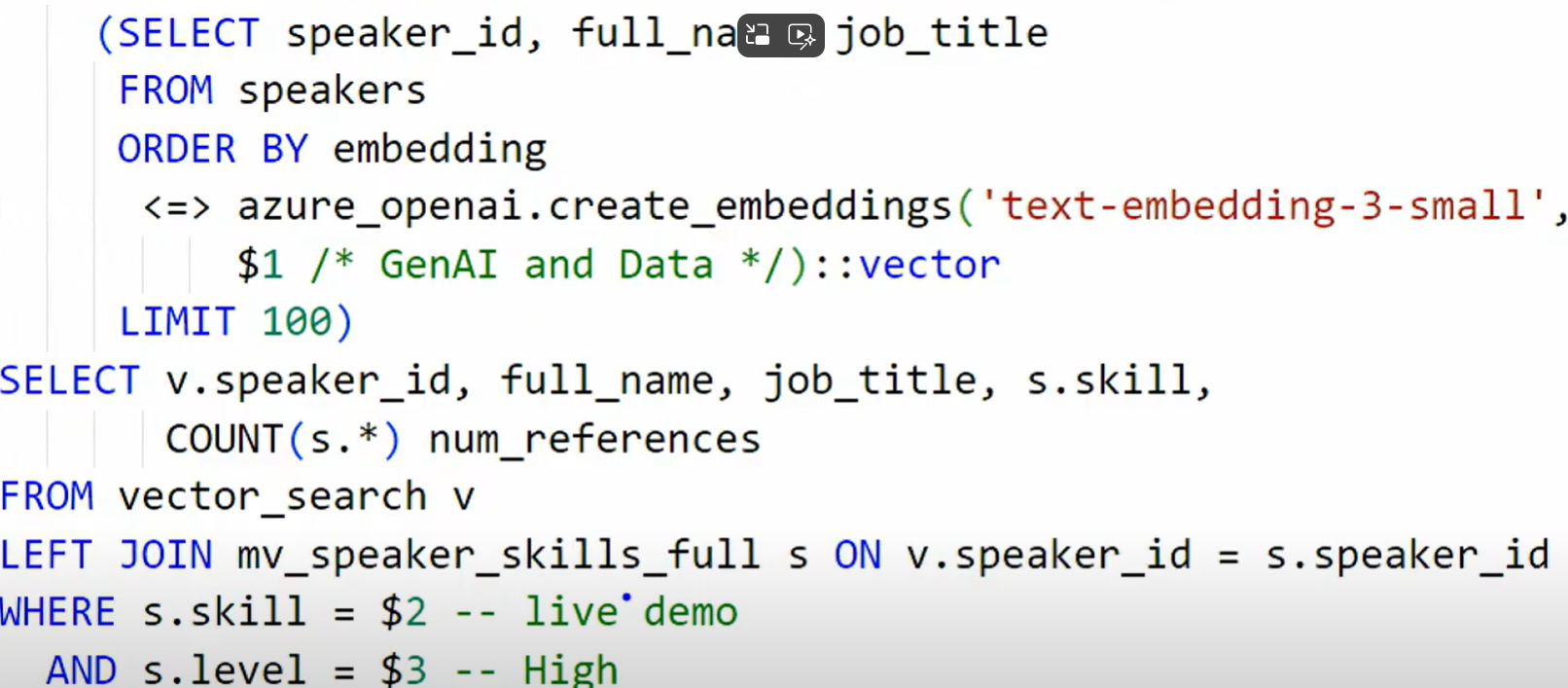This screenshot has width=1568, height=688.
Task: Click the '$1' parameter placeholder
Action: (x=260, y=265)
